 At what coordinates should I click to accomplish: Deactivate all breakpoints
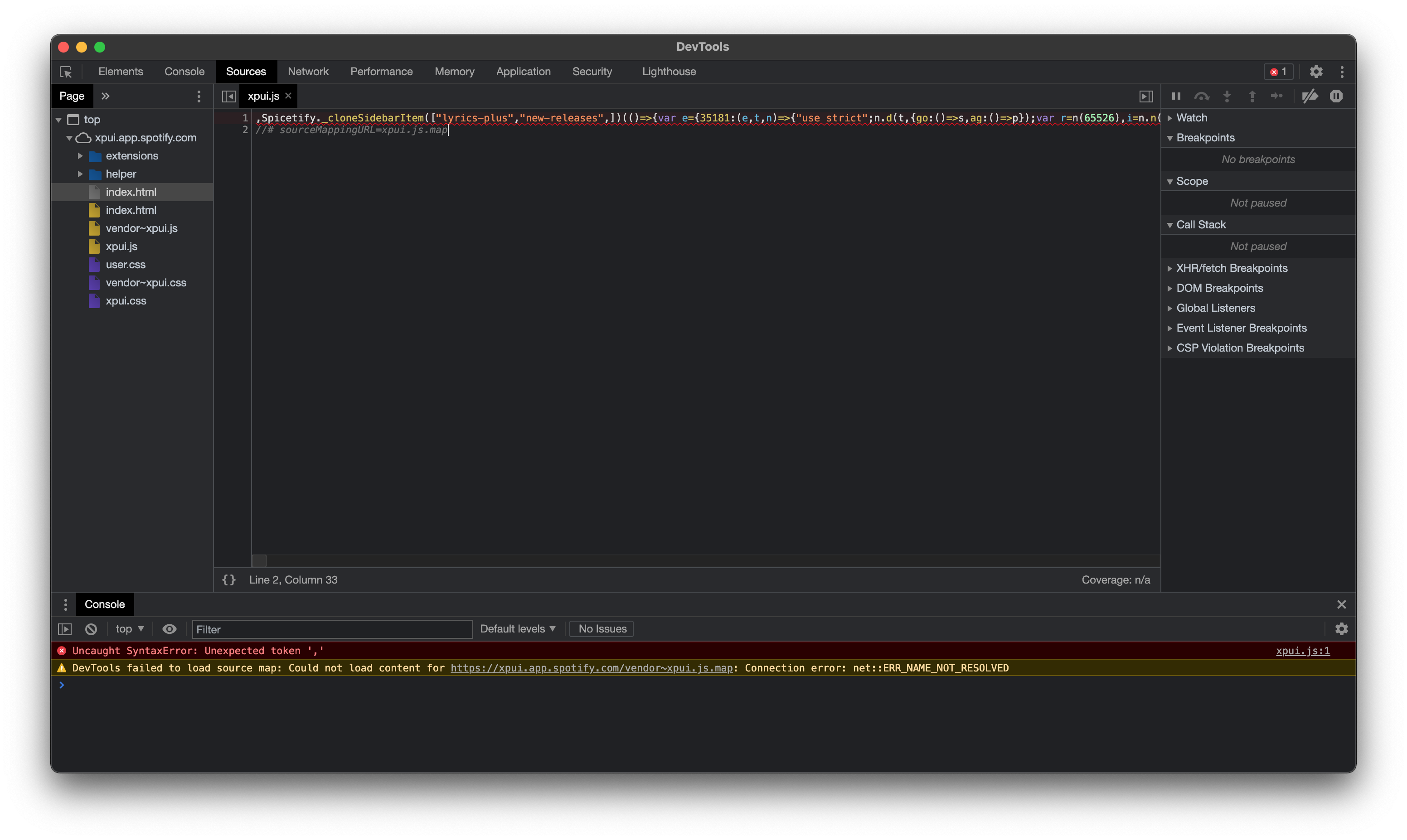coord(1310,96)
